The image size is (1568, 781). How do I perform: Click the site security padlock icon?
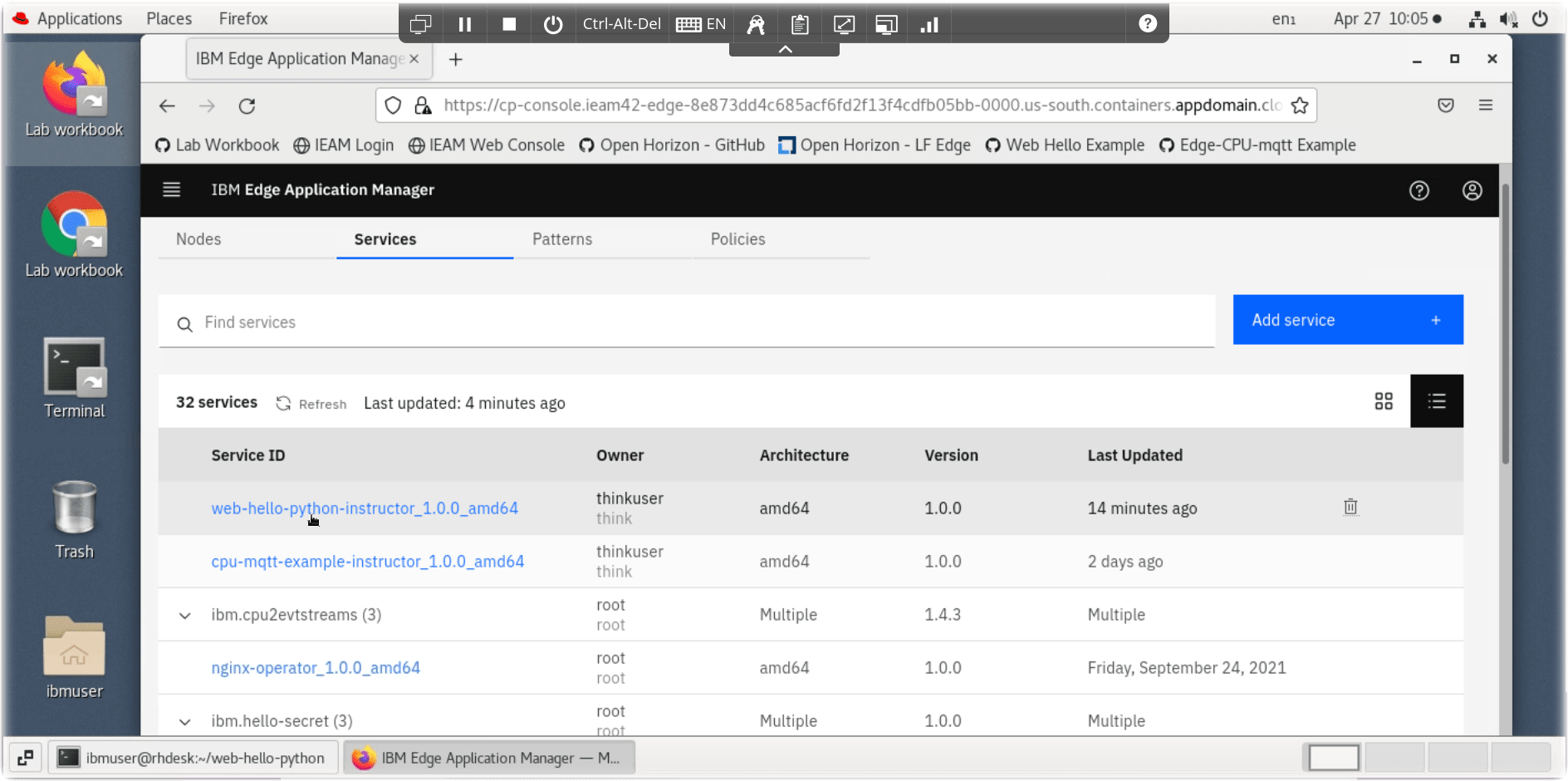pyautogui.click(x=423, y=106)
